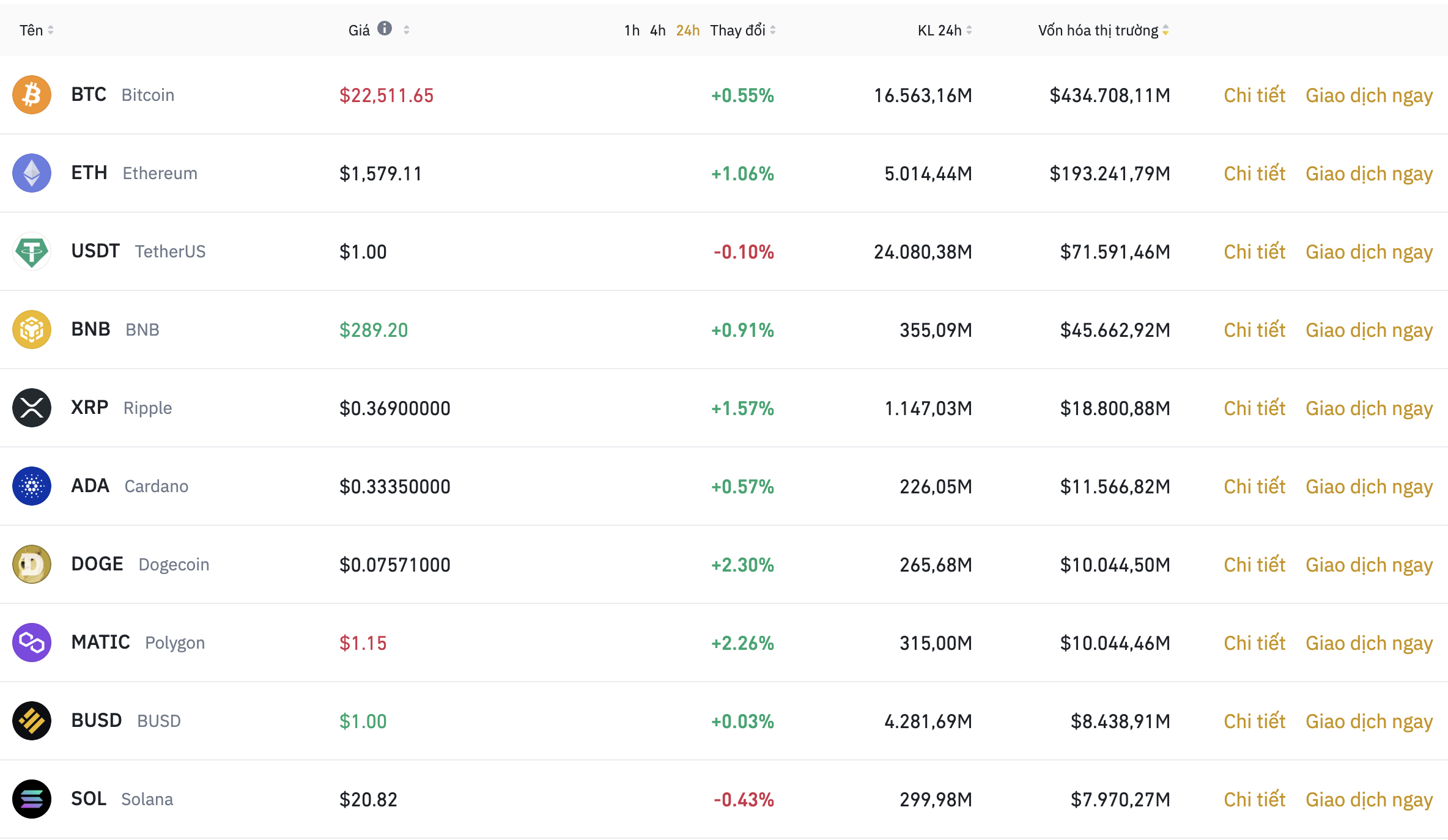Screen dimensions: 1448x840
Task: Switch change period to 4h
Action: click(658, 31)
